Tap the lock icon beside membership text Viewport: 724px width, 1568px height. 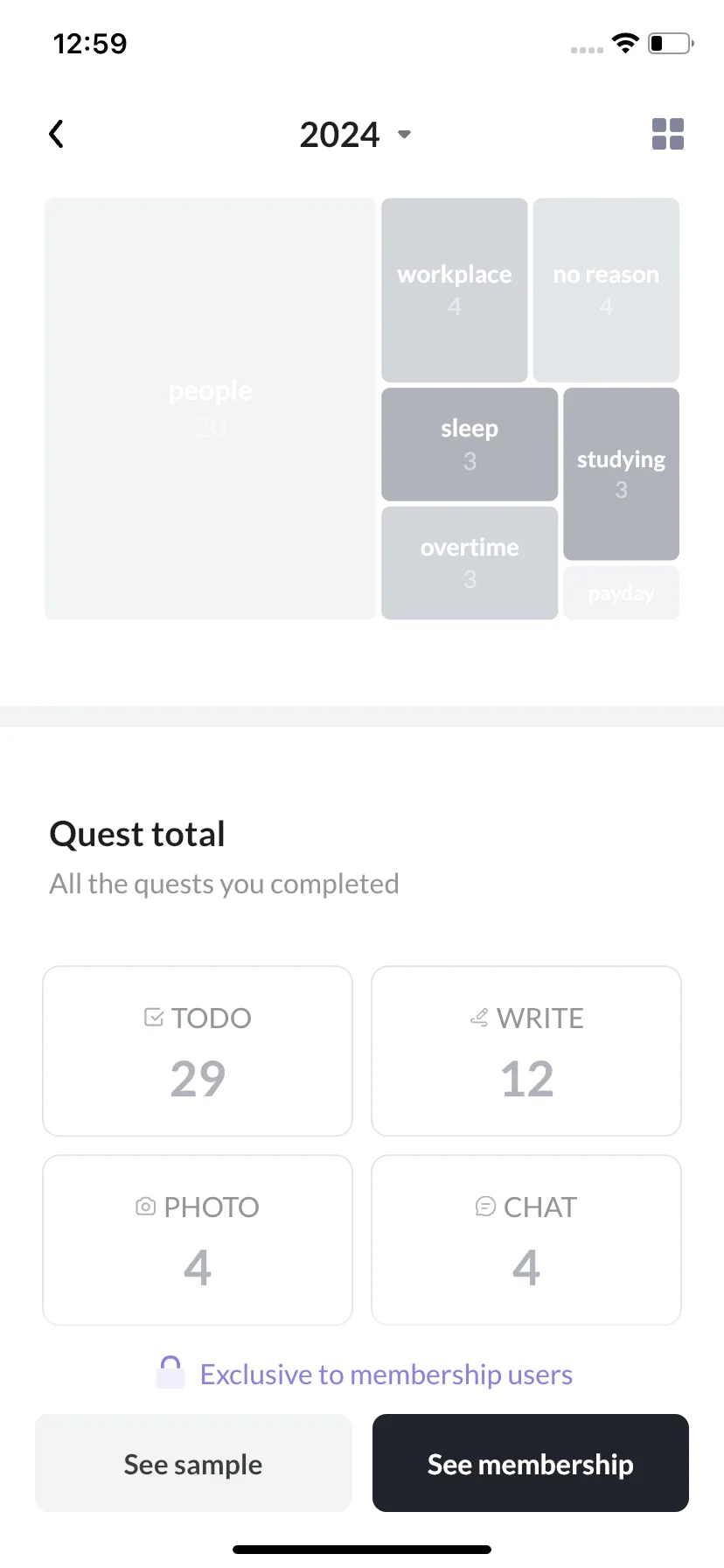pyautogui.click(x=171, y=1372)
